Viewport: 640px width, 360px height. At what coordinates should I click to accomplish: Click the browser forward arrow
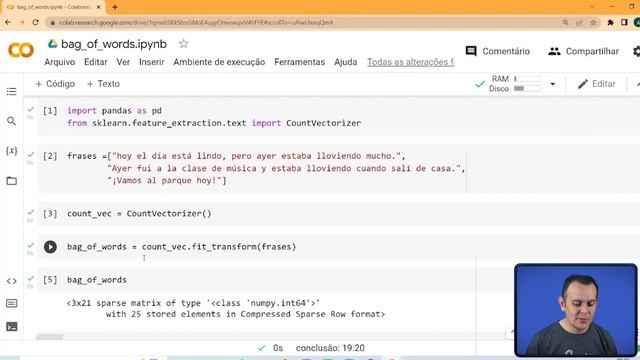tap(22, 22)
